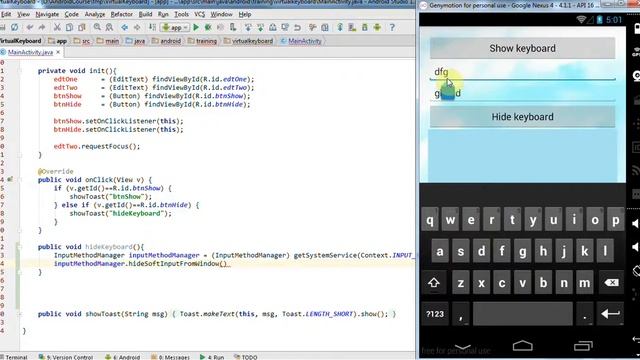
Task: Tap the space bar on emulator keyboard
Action: pyautogui.click(x=522, y=314)
